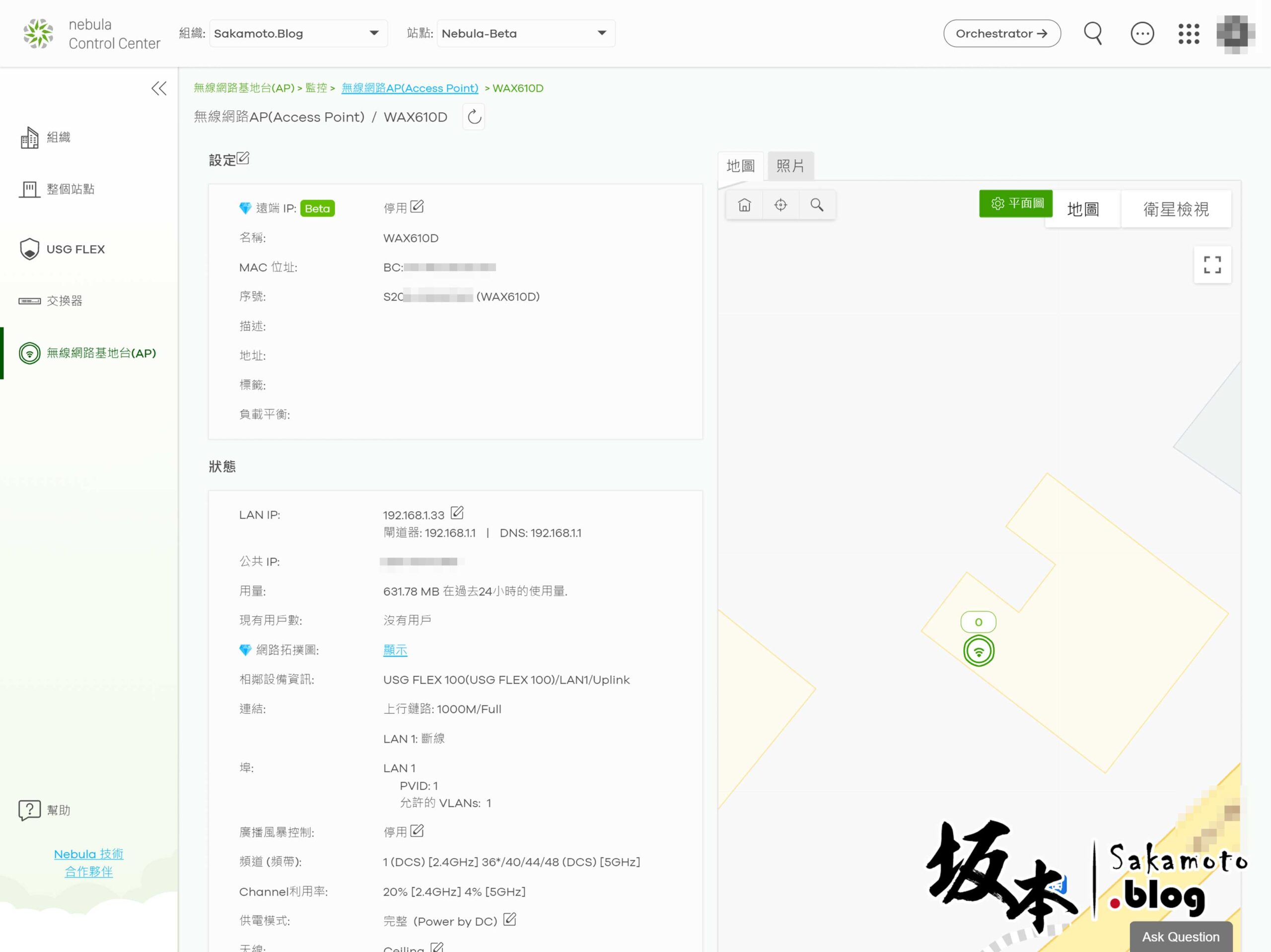
Task: Open the site dropdown Nebula-Beta
Action: tap(526, 33)
